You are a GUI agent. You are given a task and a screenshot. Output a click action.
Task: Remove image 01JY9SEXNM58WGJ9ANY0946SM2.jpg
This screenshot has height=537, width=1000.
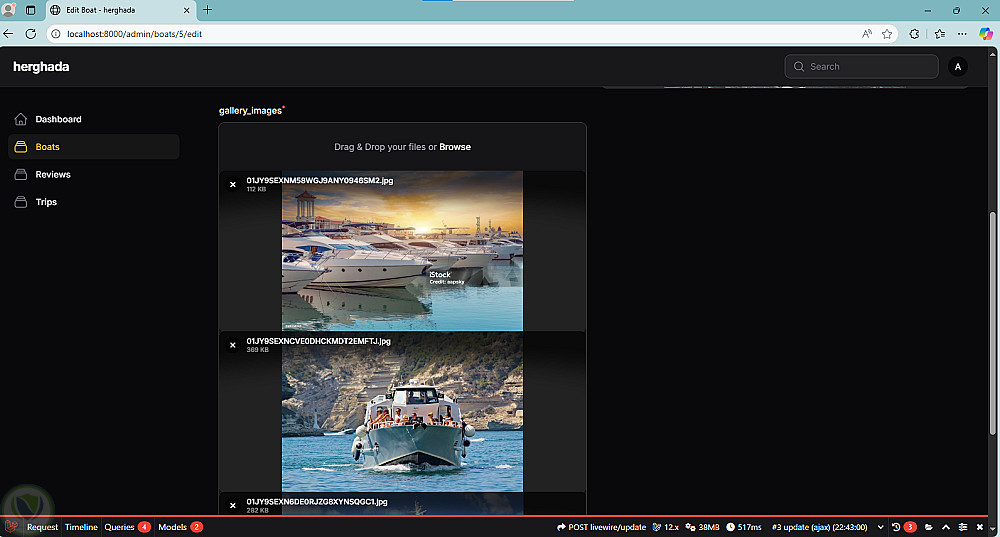coord(233,184)
